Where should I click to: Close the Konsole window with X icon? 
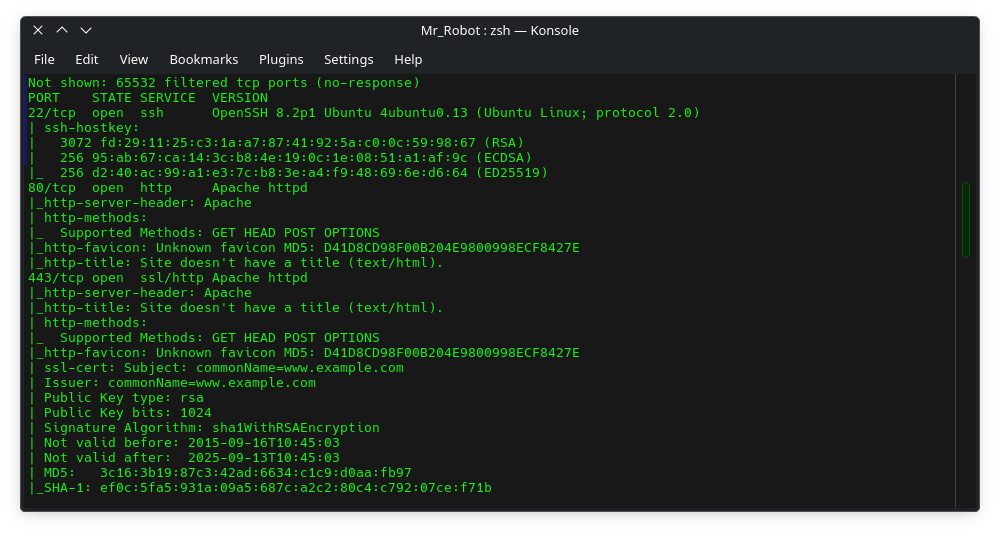click(38, 30)
